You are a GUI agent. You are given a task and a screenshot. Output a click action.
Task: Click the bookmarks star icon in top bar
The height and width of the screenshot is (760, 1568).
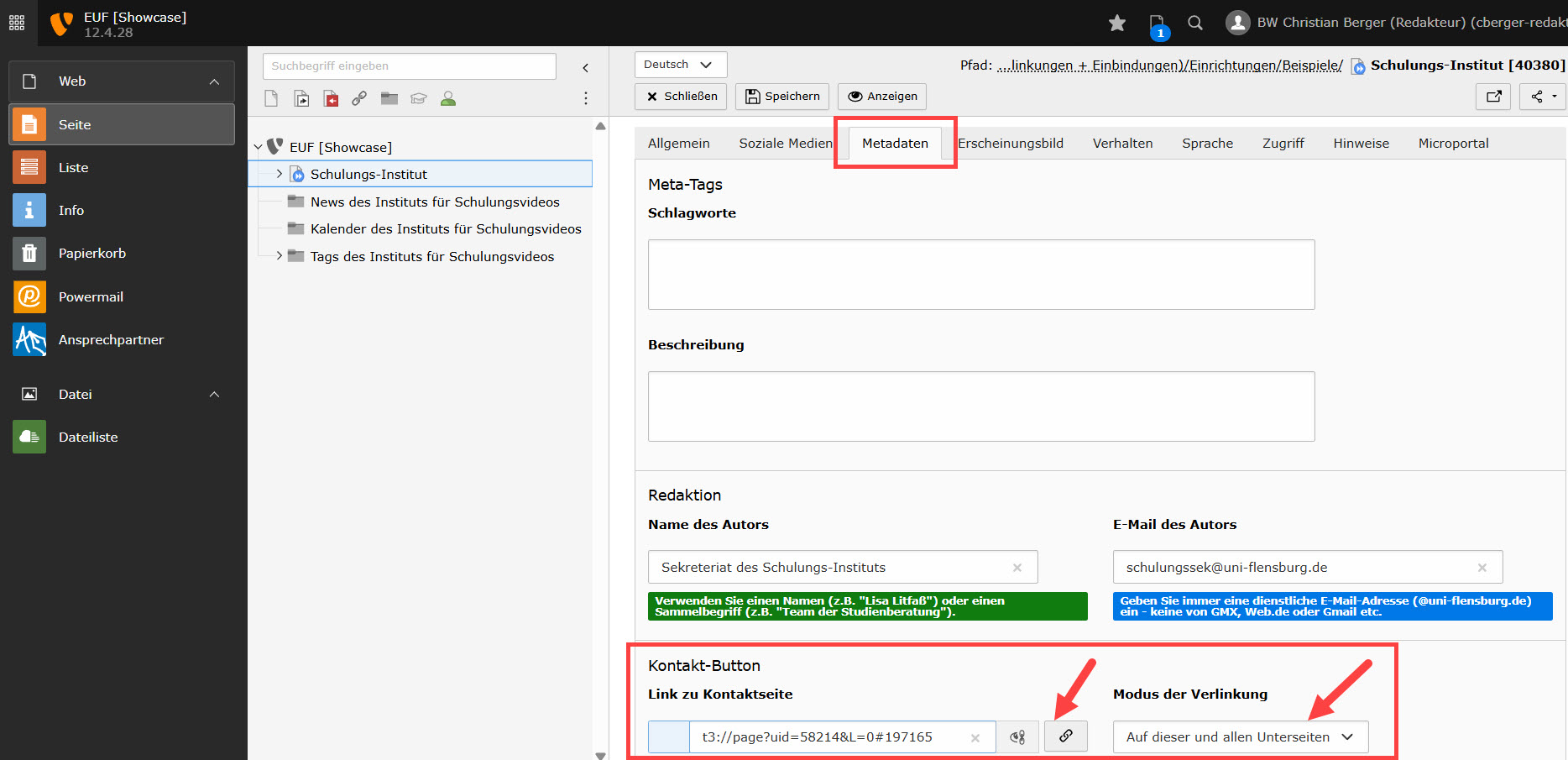(x=1116, y=24)
